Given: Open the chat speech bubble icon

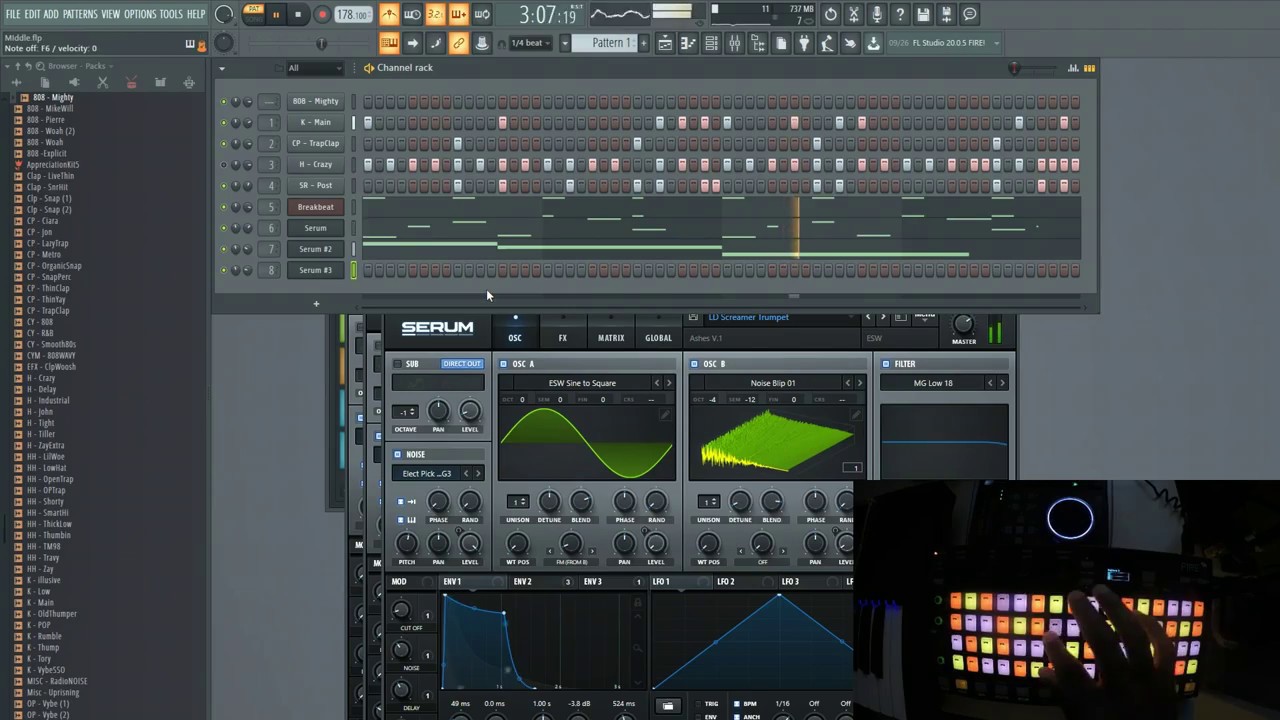Looking at the screenshot, I should click(969, 15).
